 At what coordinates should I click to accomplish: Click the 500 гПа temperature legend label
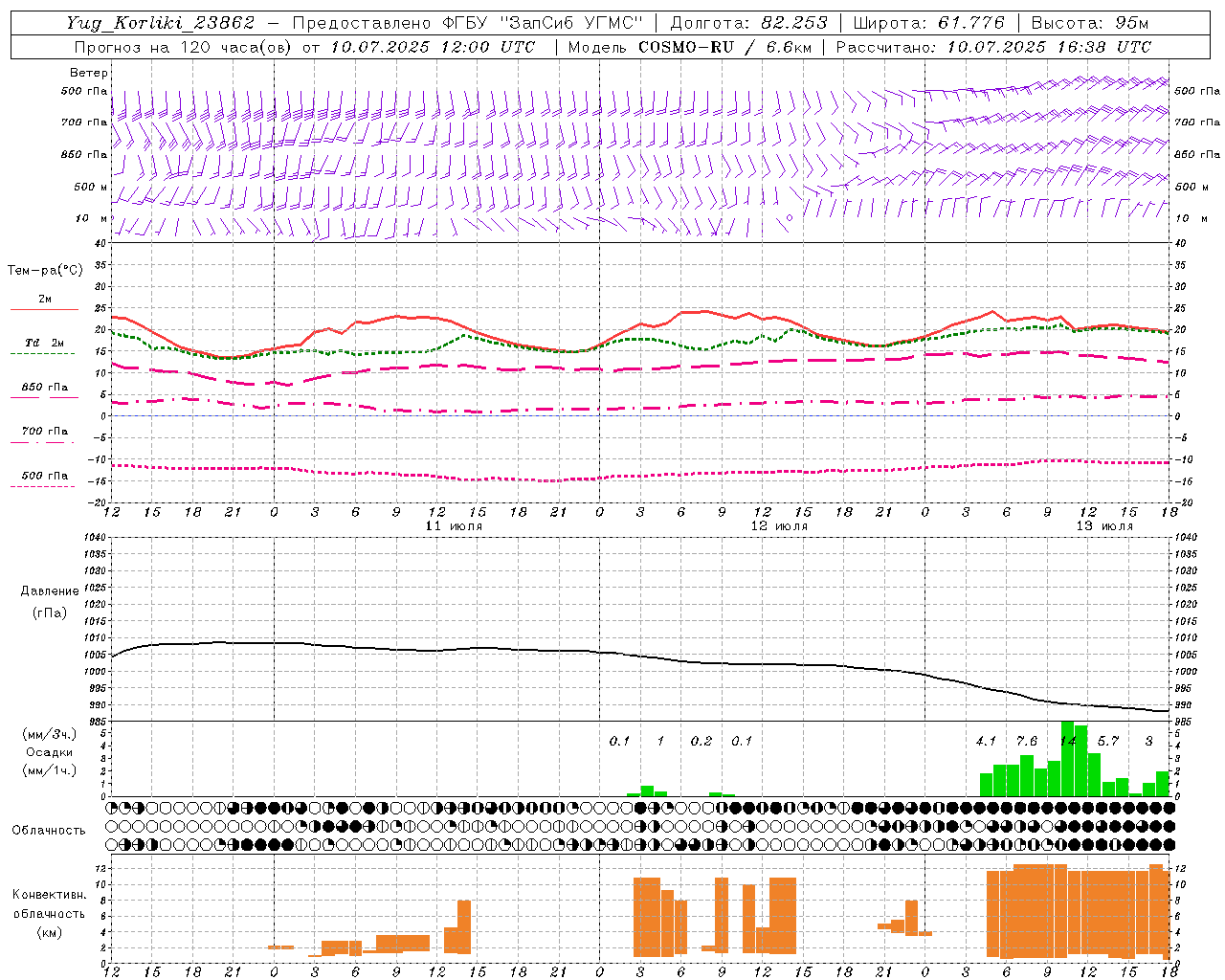click(x=45, y=476)
